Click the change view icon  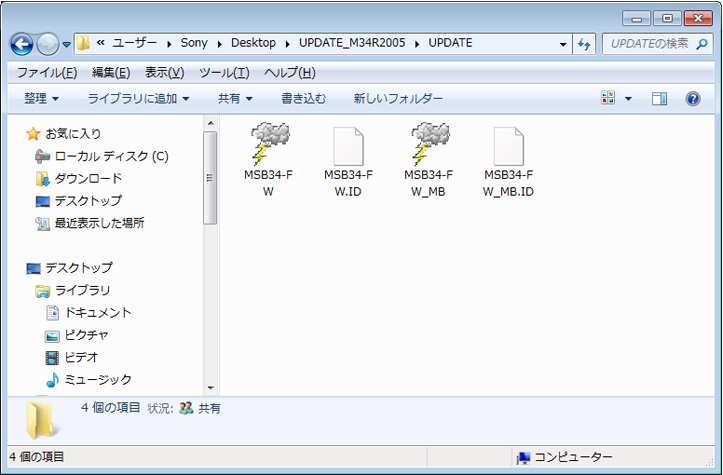608,99
